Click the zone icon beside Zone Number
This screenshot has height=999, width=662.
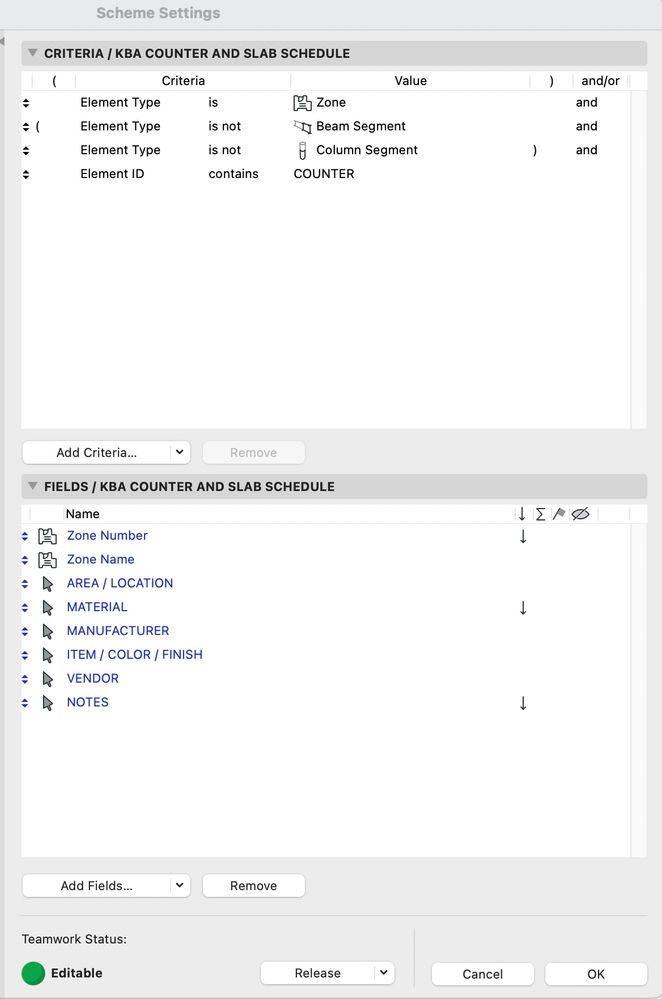(47, 537)
